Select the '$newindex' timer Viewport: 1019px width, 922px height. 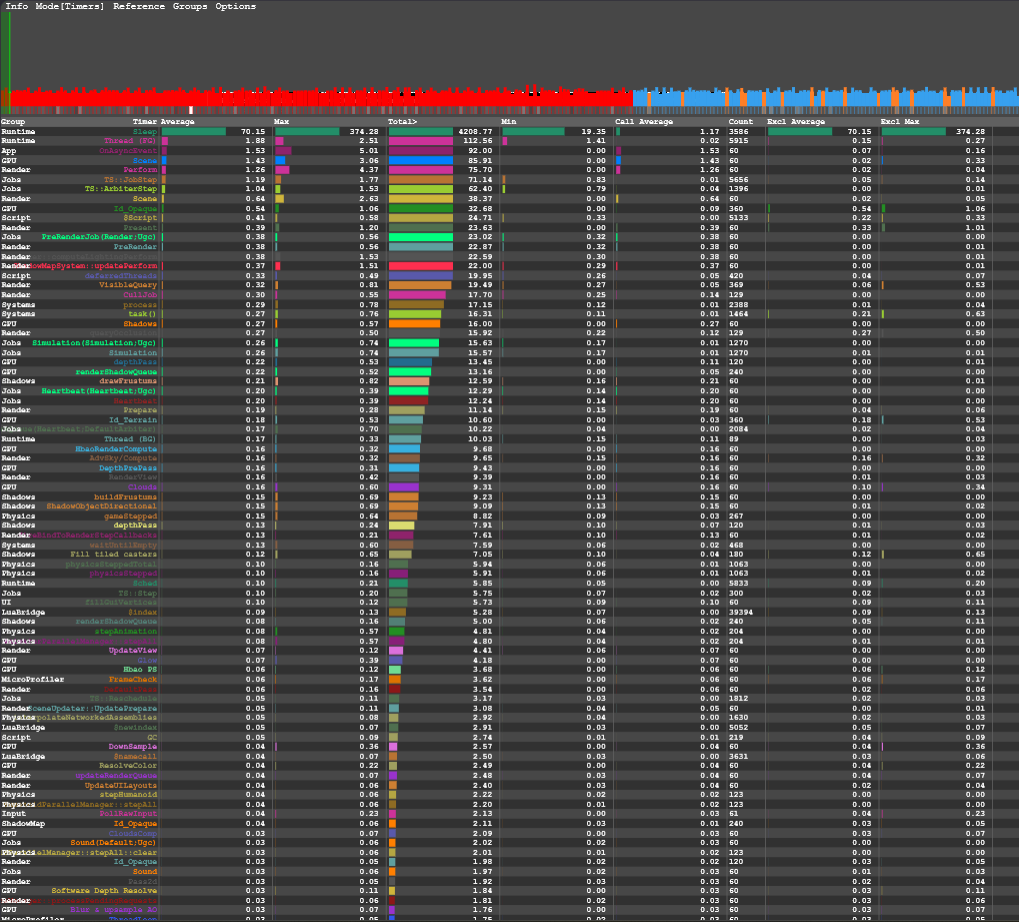(135, 728)
